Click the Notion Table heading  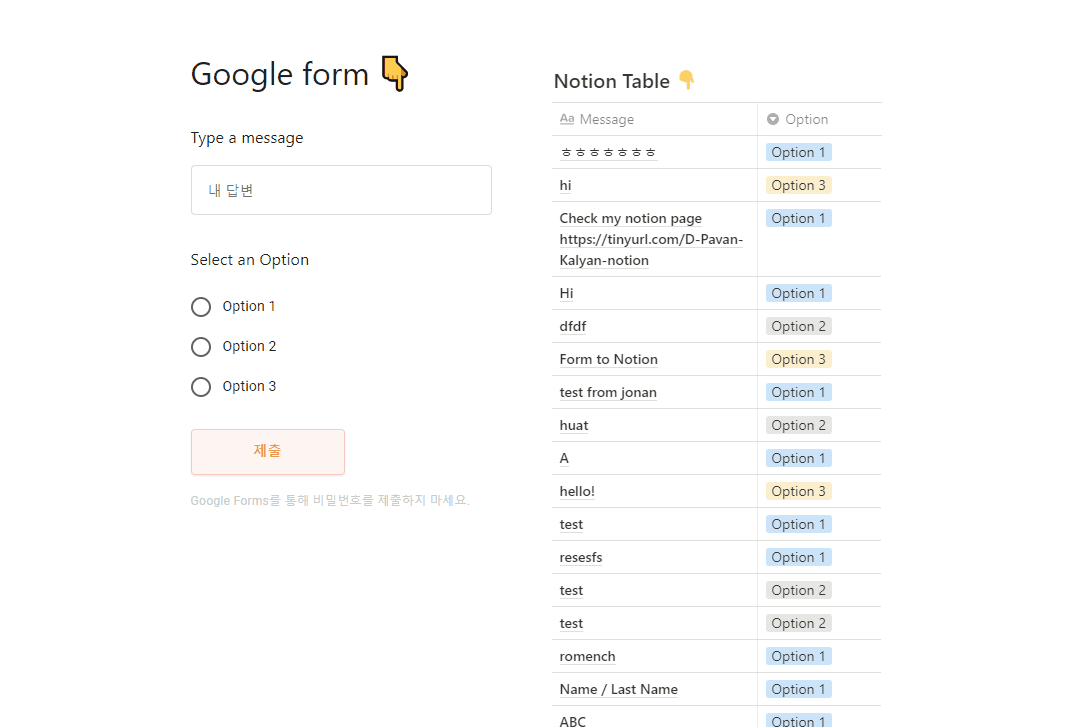point(611,81)
